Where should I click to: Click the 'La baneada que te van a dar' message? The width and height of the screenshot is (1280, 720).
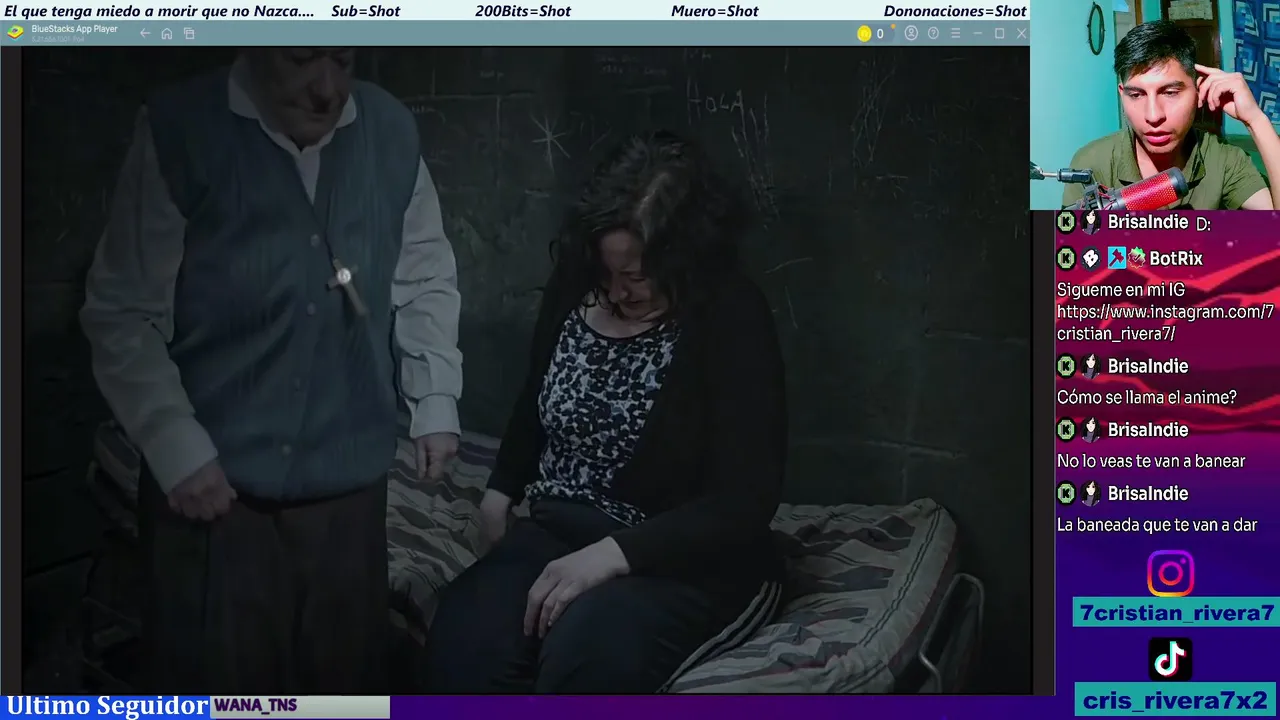point(1157,525)
